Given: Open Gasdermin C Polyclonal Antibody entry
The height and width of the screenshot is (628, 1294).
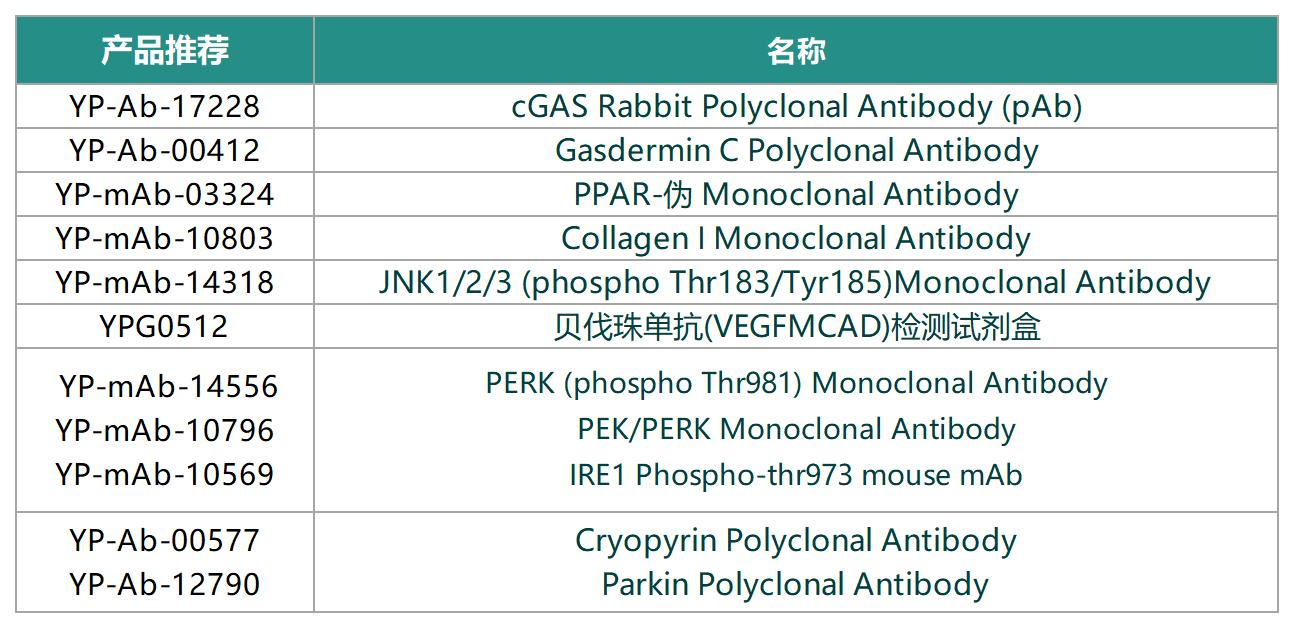Looking at the screenshot, I should coord(797,150).
